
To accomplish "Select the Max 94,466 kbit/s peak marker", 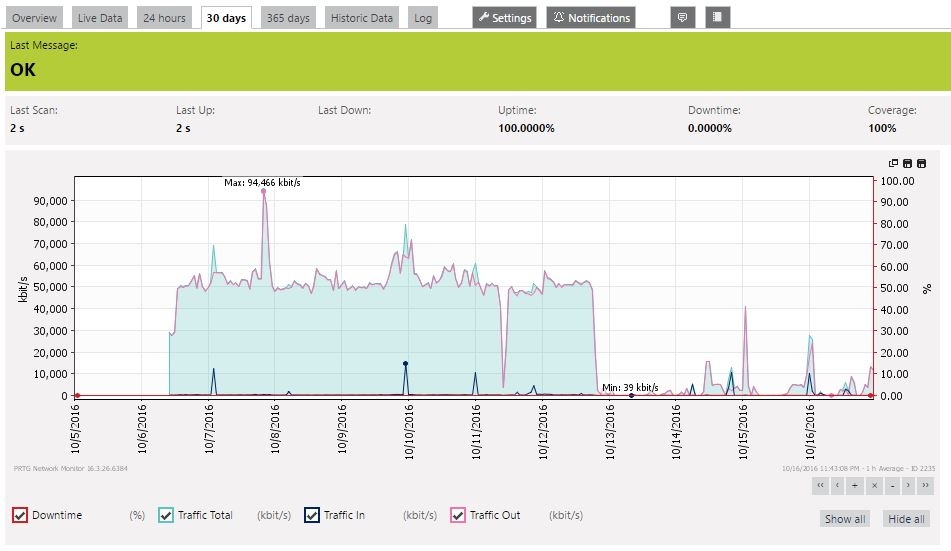I will tap(263, 191).
